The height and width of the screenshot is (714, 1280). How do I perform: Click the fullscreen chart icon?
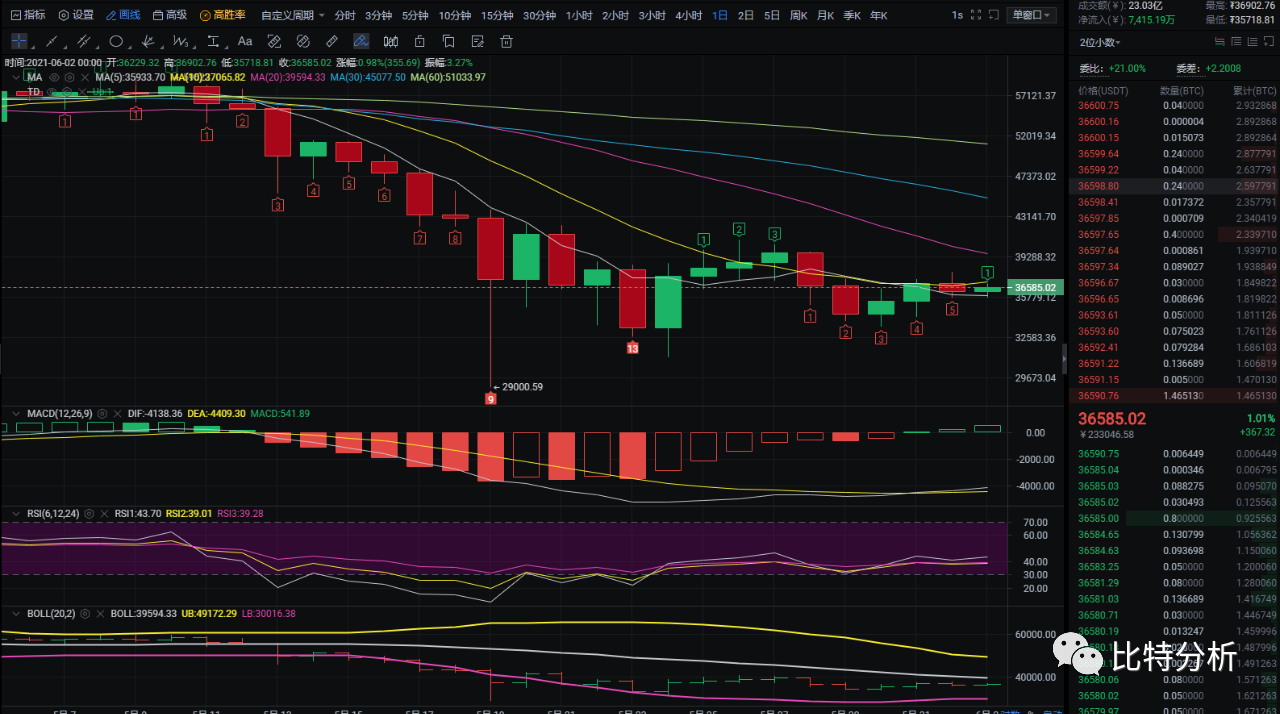pyautogui.click(x=976, y=15)
